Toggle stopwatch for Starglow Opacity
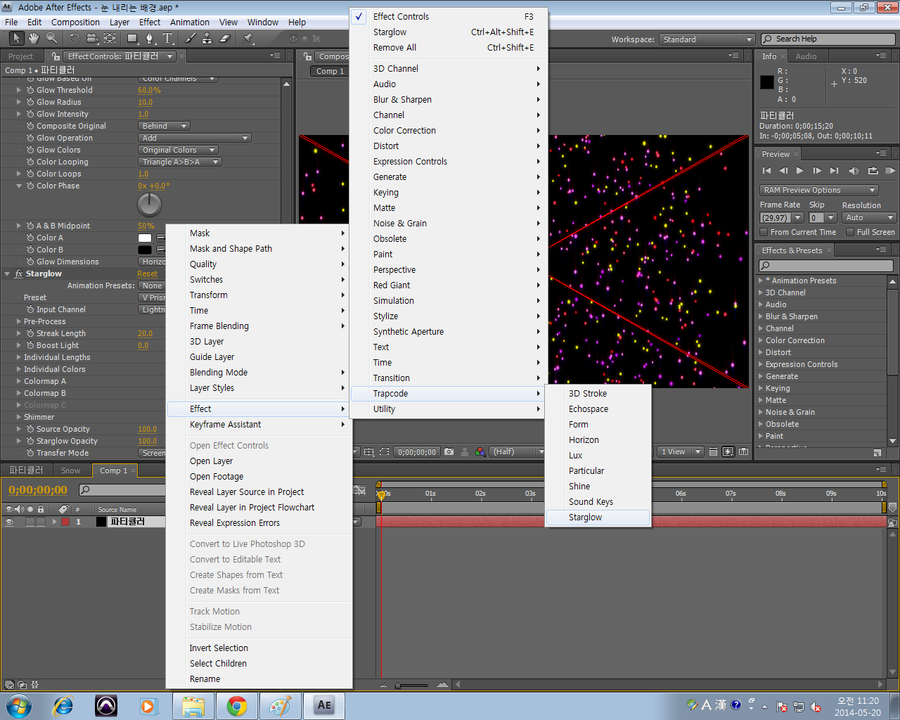The width and height of the screenshot is (900, 720). tap(30, 441)
